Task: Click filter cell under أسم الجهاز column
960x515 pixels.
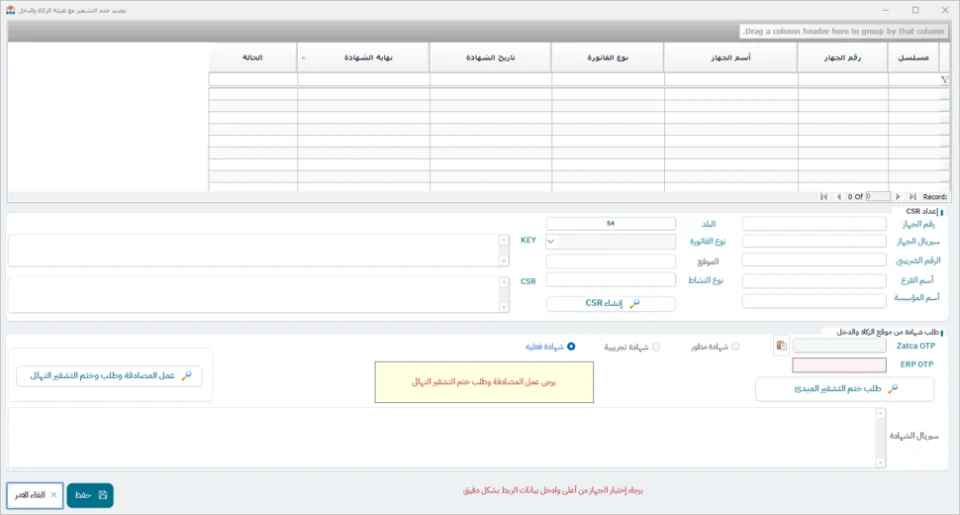Action: click(x=730, y=80)
